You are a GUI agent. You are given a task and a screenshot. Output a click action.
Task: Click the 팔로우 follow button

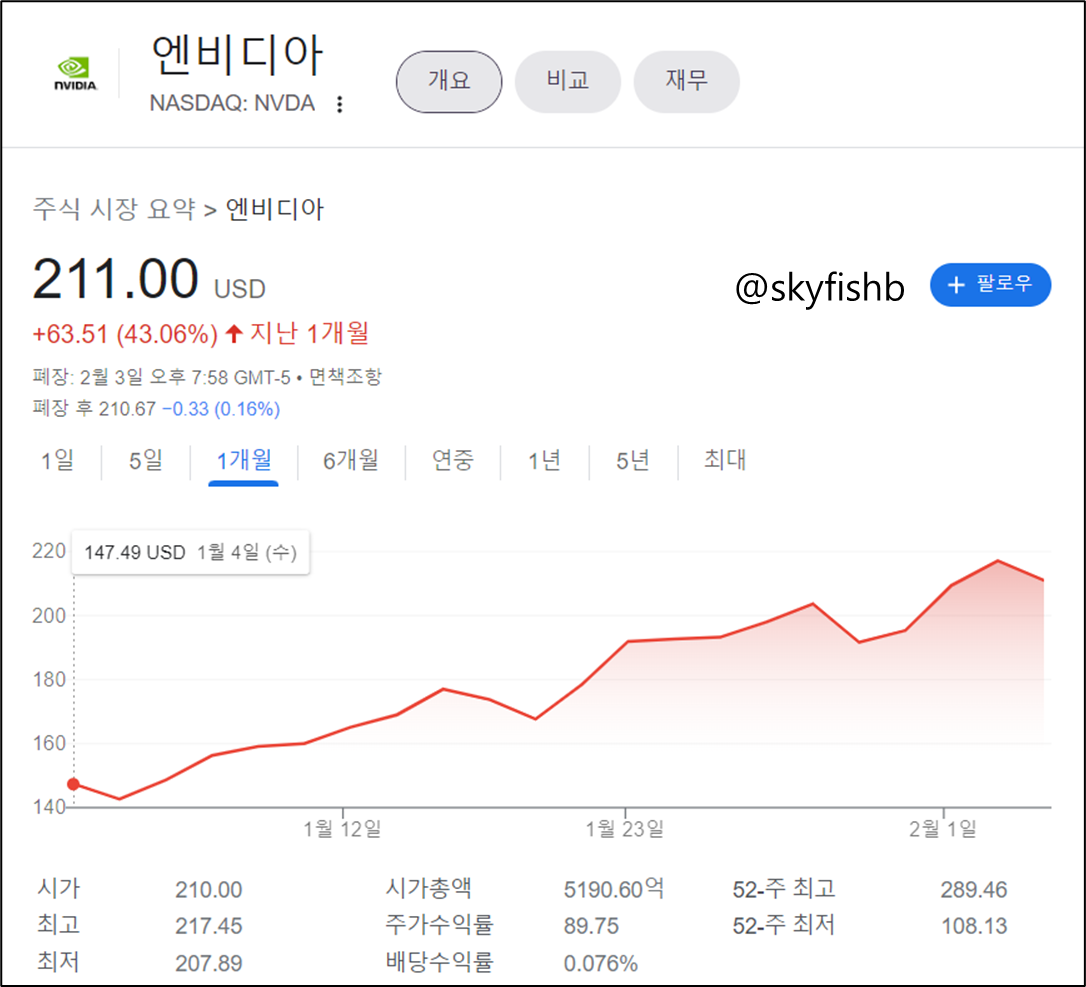(990, 284)
